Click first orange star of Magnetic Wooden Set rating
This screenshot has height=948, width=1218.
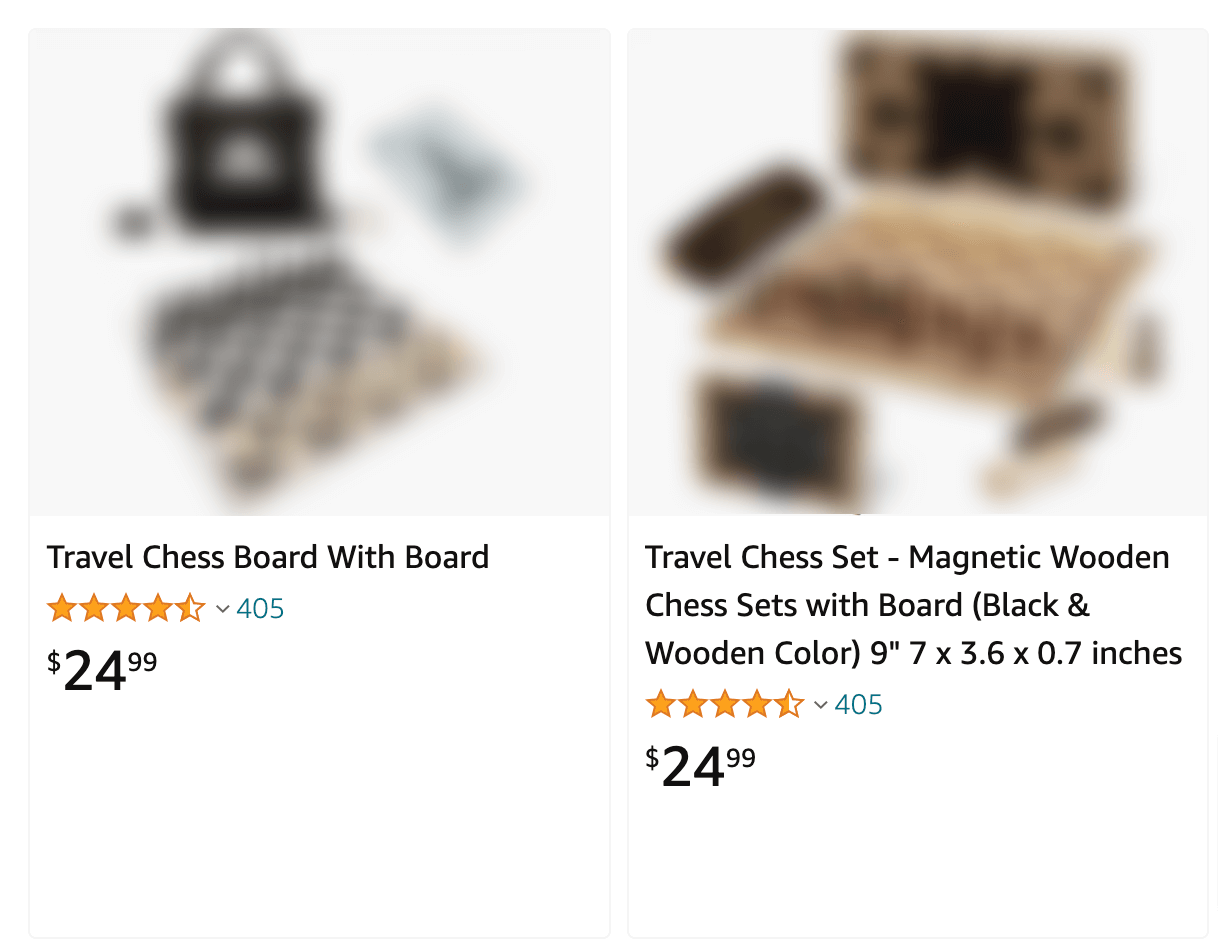(x=661, y=704)
